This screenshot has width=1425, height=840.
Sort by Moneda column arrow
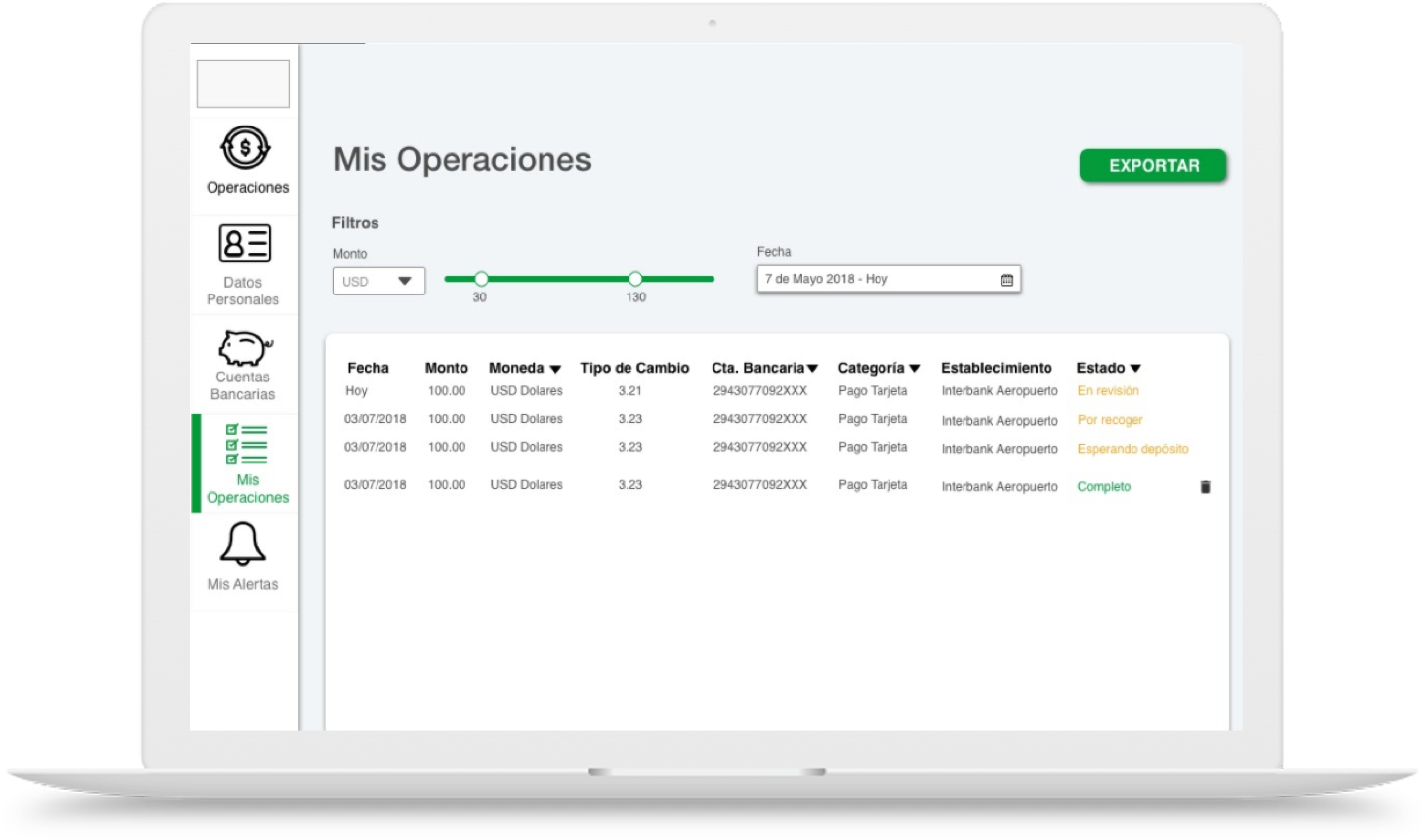(x=555, y=369)
